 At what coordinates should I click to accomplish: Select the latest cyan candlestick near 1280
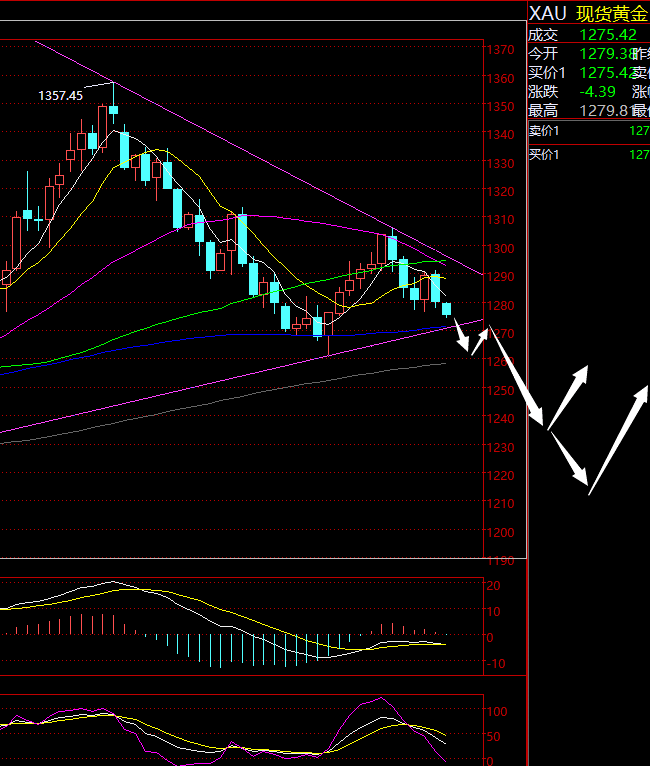click(x=446, y=310)
